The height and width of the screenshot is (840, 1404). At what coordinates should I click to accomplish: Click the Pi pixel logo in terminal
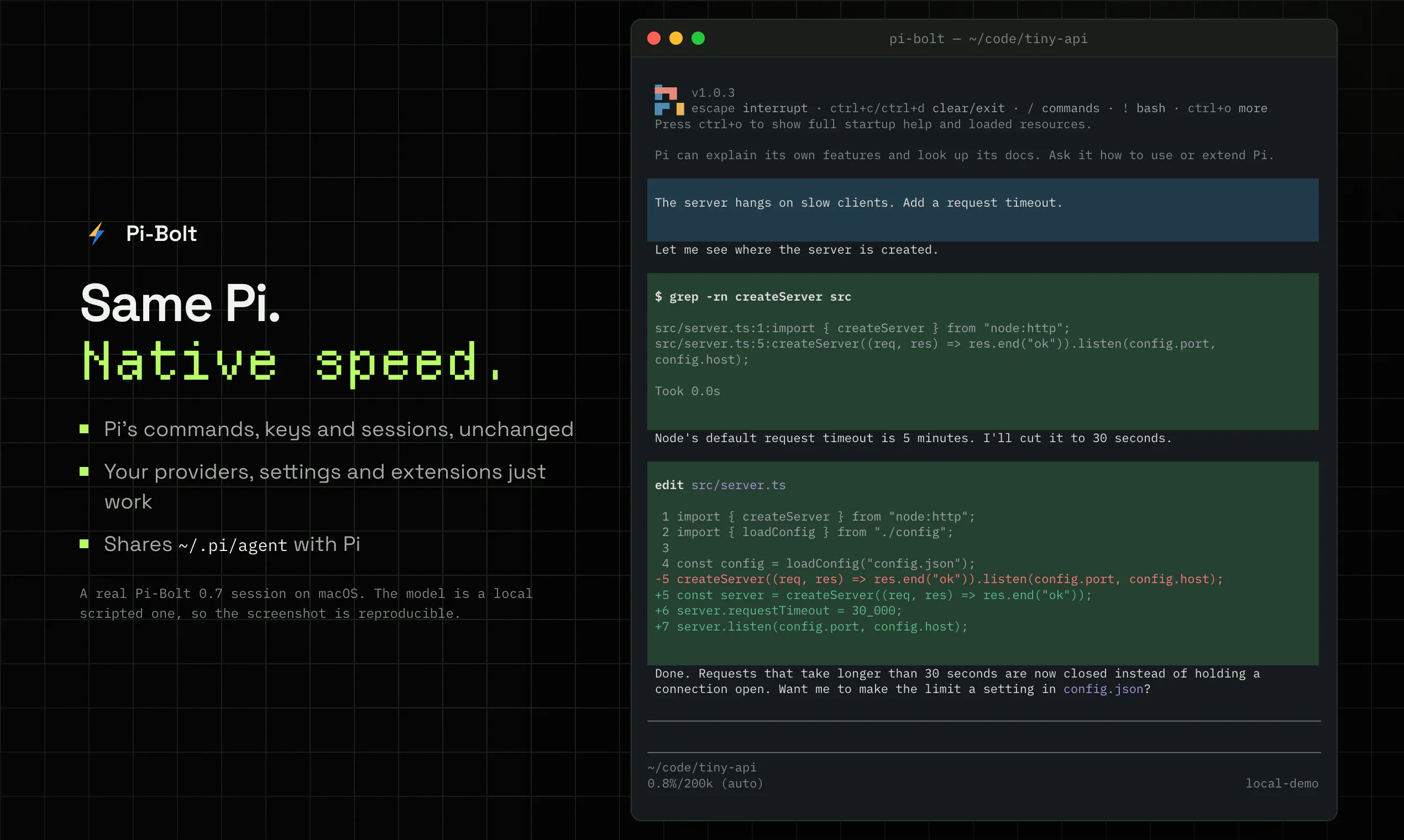pos(669,100)
